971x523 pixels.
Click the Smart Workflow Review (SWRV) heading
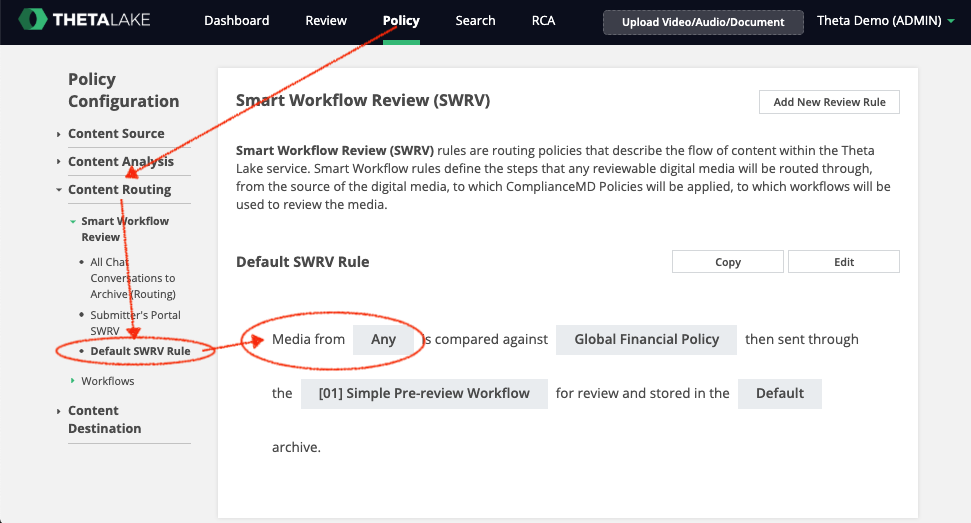click(x=363, y=100)
